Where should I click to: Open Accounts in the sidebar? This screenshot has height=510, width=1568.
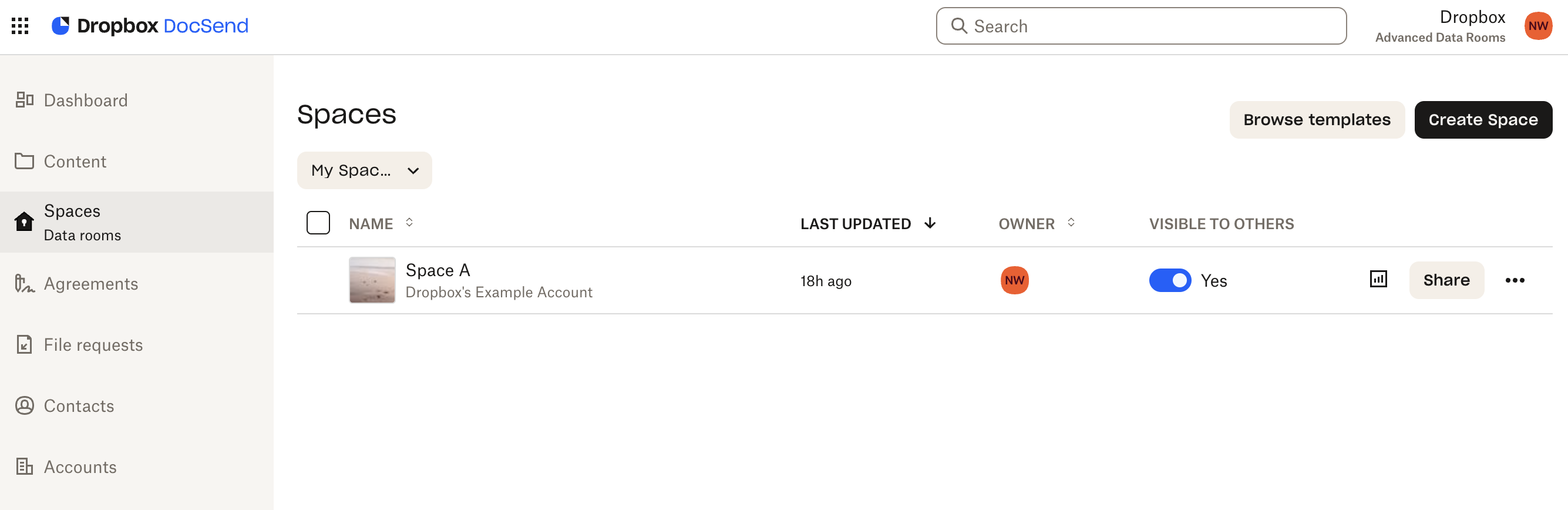pyautogui.click(x=80, y=467)
